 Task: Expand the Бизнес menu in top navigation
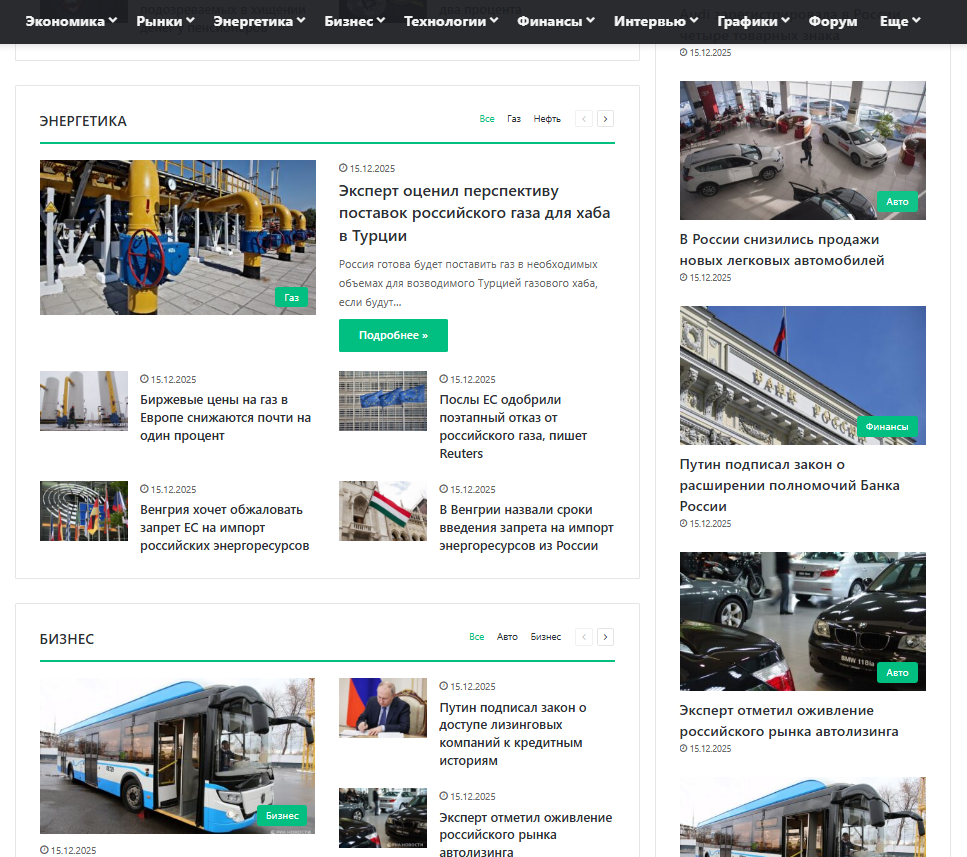coord(355,21)
